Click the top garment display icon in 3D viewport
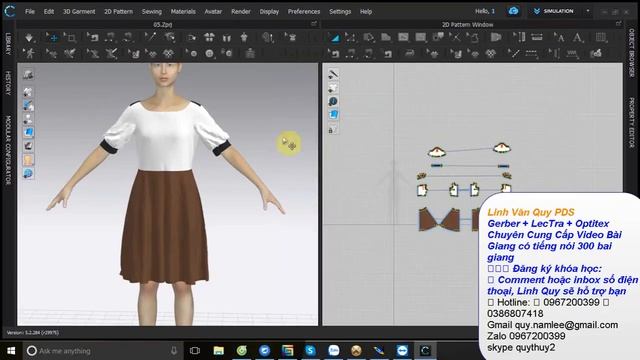 pos(28,74)
